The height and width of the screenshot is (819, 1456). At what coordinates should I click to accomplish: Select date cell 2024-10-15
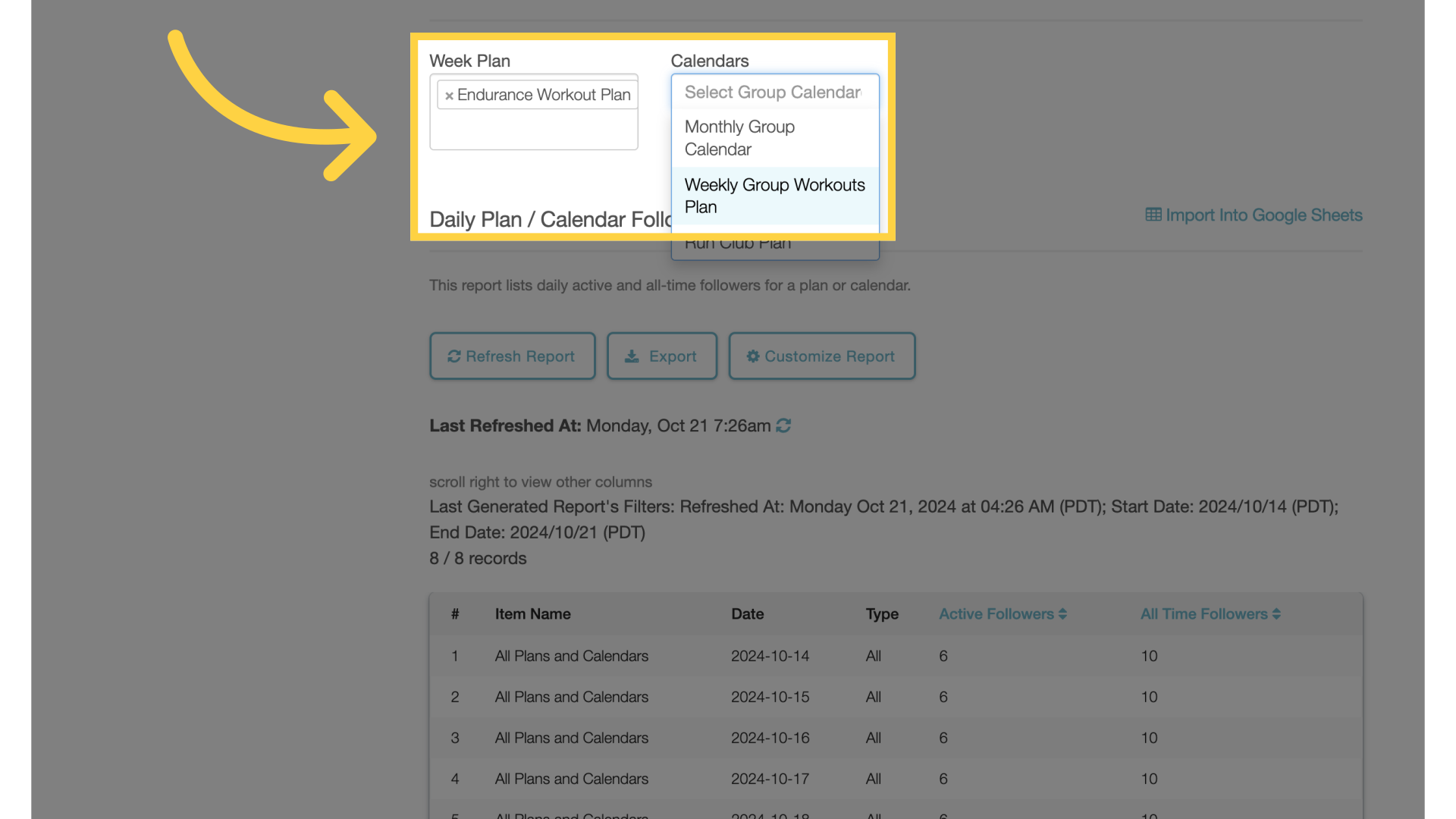pos(770,697)
